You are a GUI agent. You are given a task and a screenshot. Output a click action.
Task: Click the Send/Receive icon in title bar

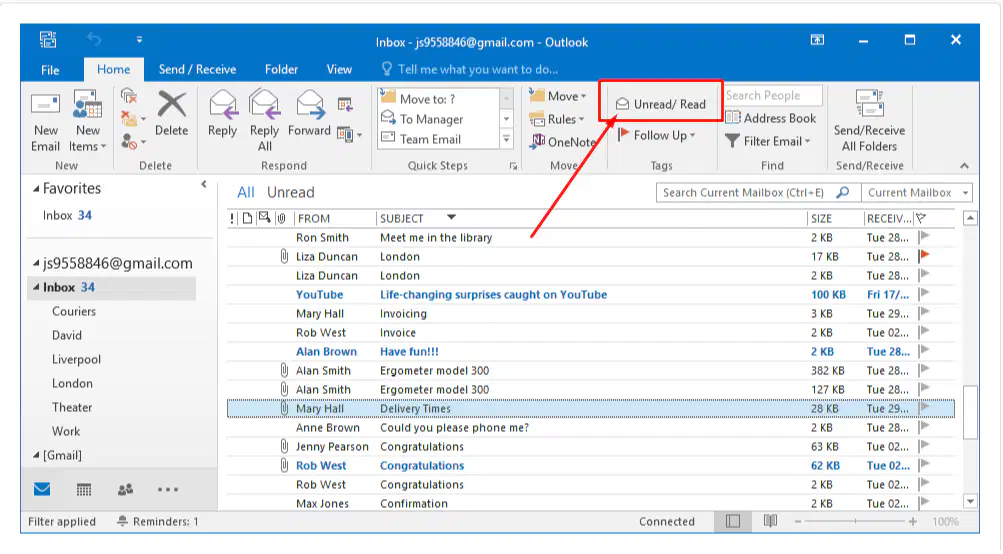pyautogui.click(x=48, y=40)
